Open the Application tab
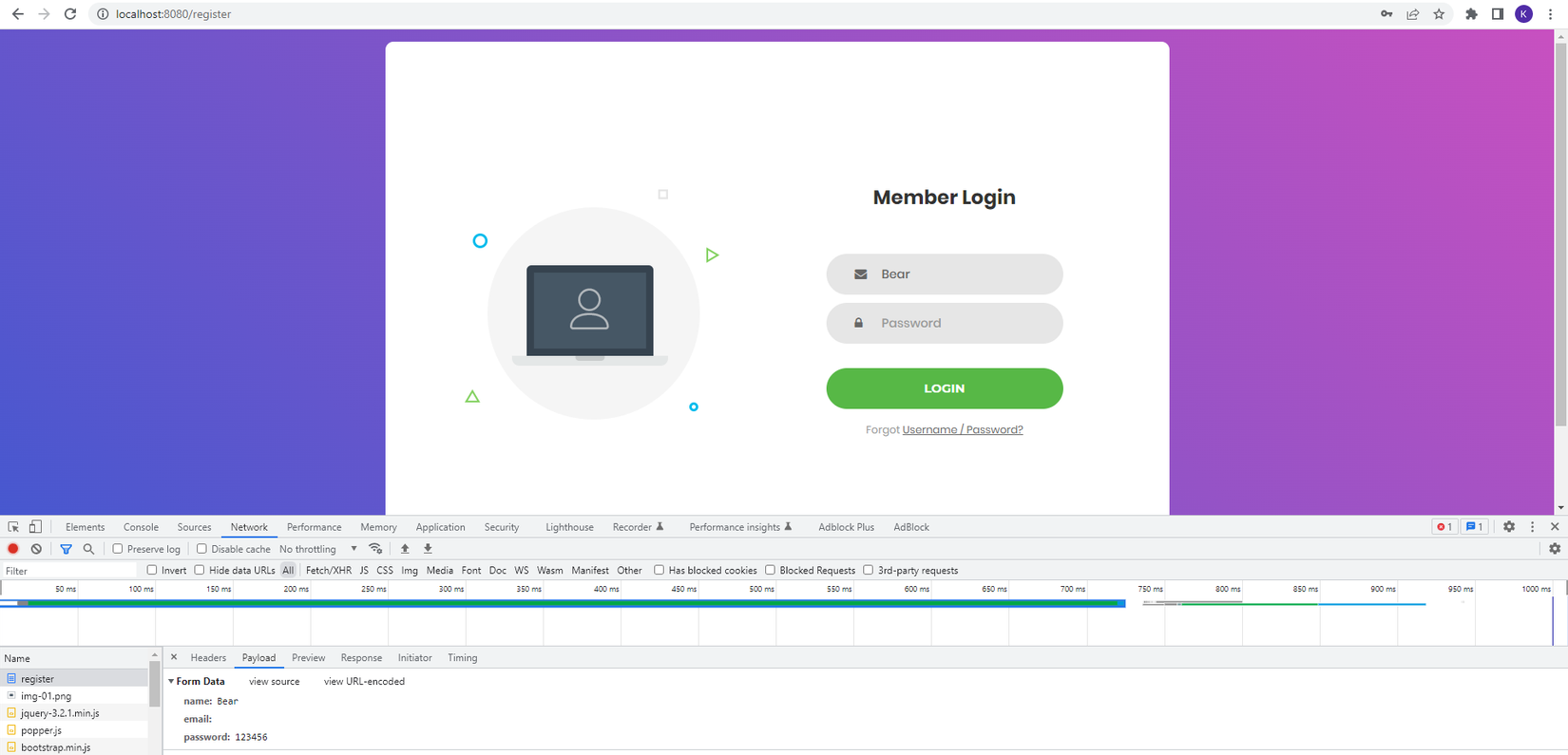Image resolution: width=1568 pixels, height=755 pixels. click(x=440, y=527)
